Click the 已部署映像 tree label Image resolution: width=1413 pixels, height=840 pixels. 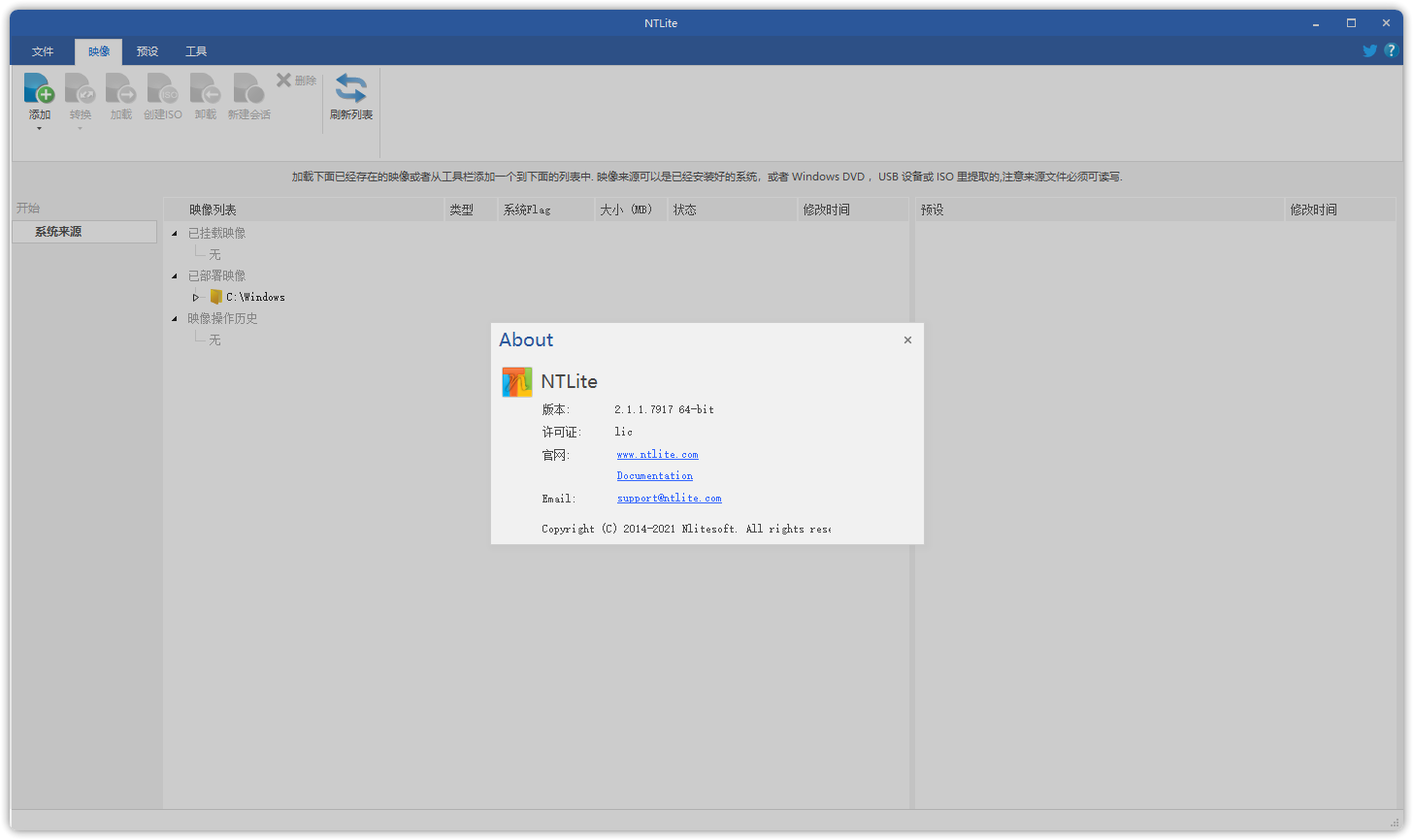click(216, 276)
